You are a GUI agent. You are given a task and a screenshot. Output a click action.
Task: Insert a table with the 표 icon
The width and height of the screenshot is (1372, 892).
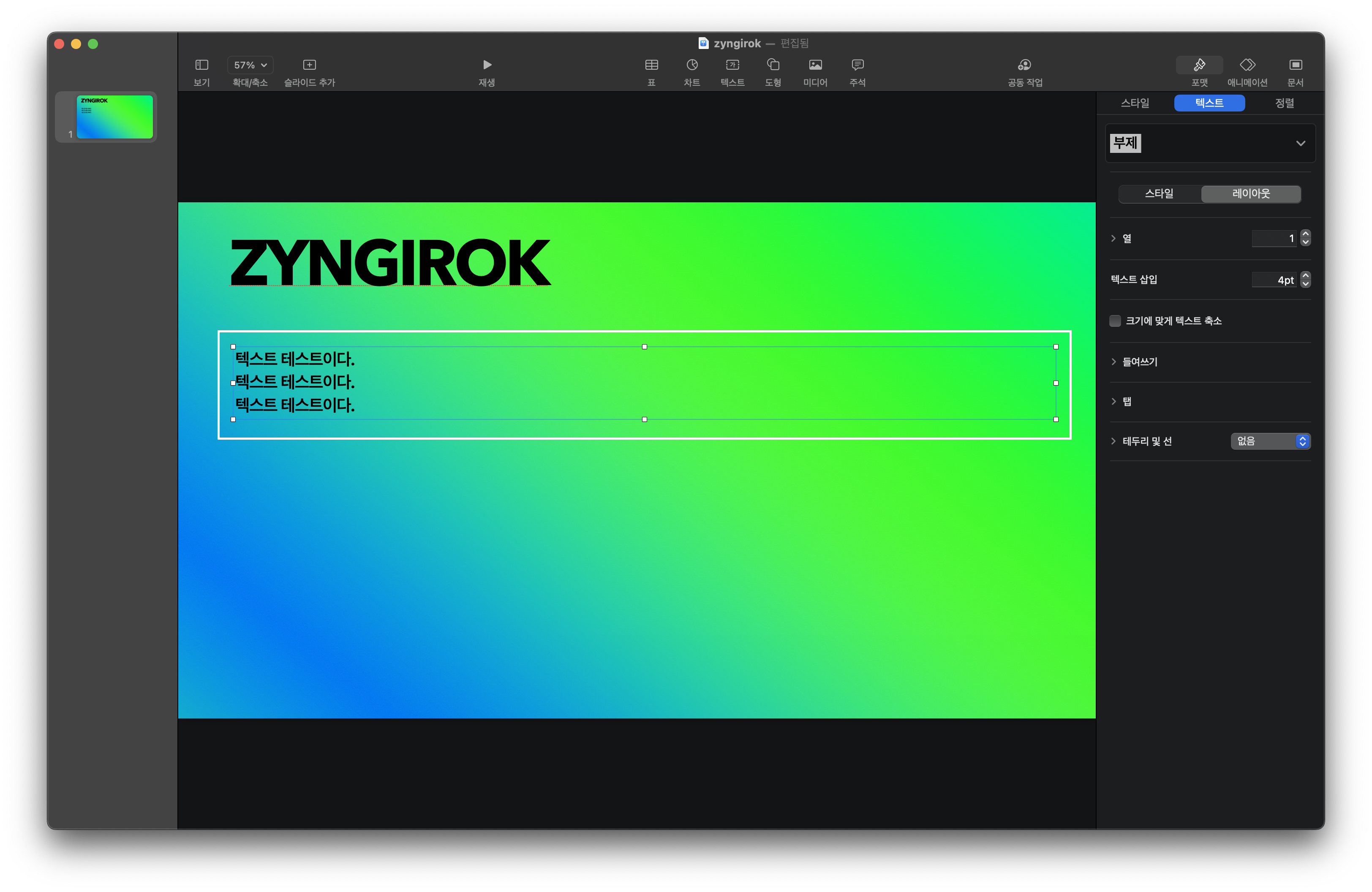(x=651, y=65)
